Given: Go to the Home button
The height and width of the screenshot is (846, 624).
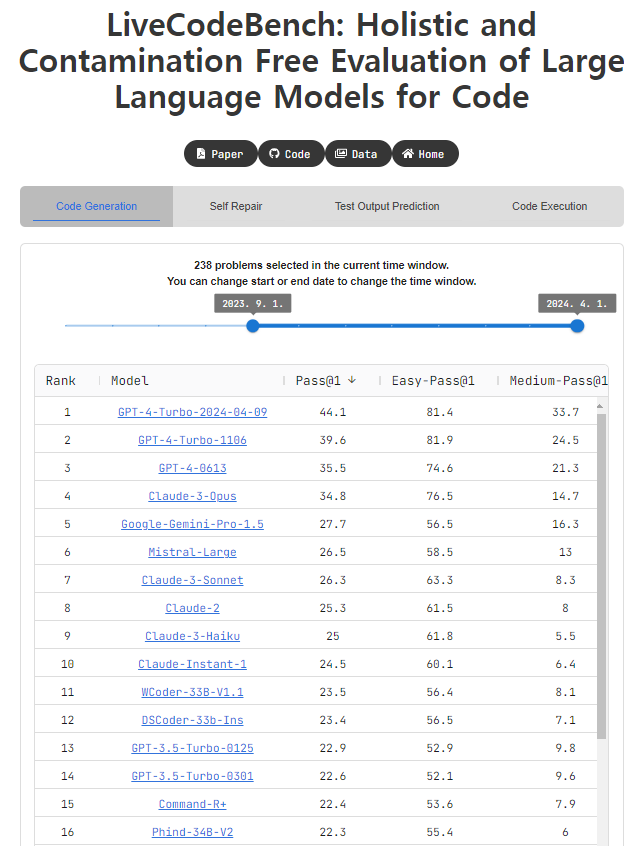Looking at the screenshot, I should coord(425,154).
